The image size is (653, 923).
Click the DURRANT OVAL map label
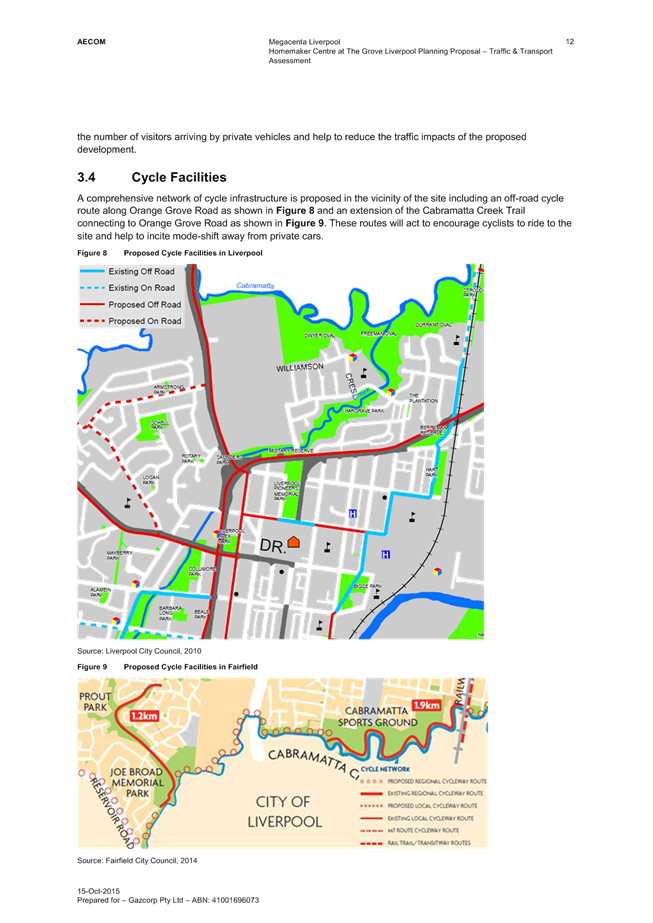click(434, 325)
